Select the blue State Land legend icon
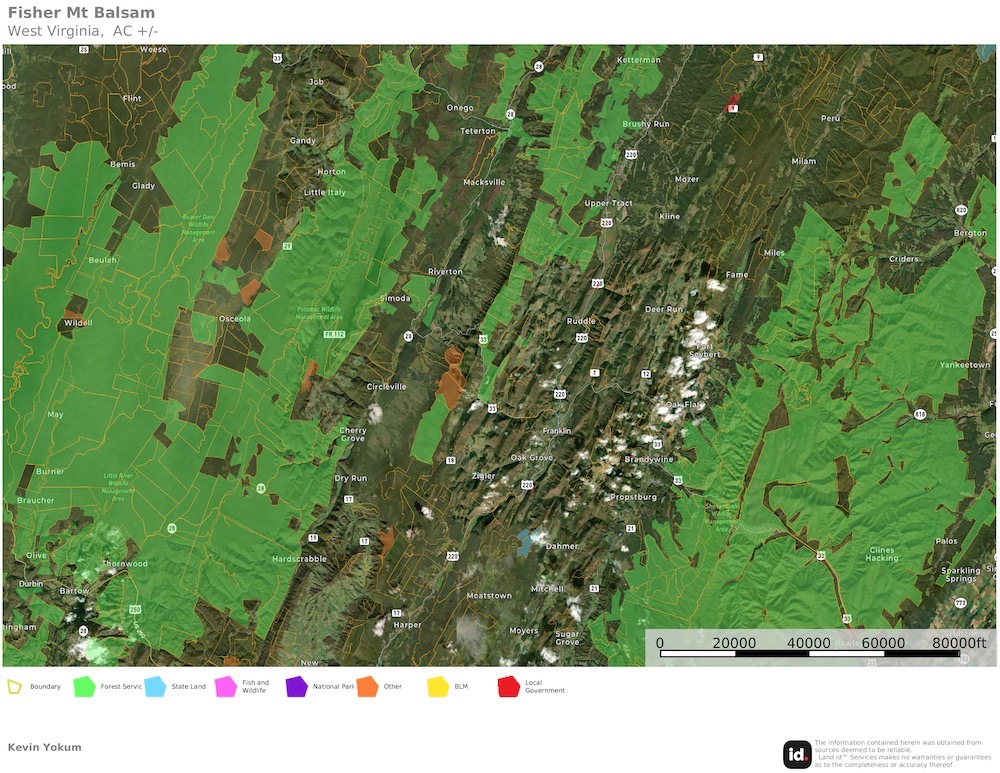This screenshot has width=1000, height=773. pyautogui.click(x=155, y=687)
